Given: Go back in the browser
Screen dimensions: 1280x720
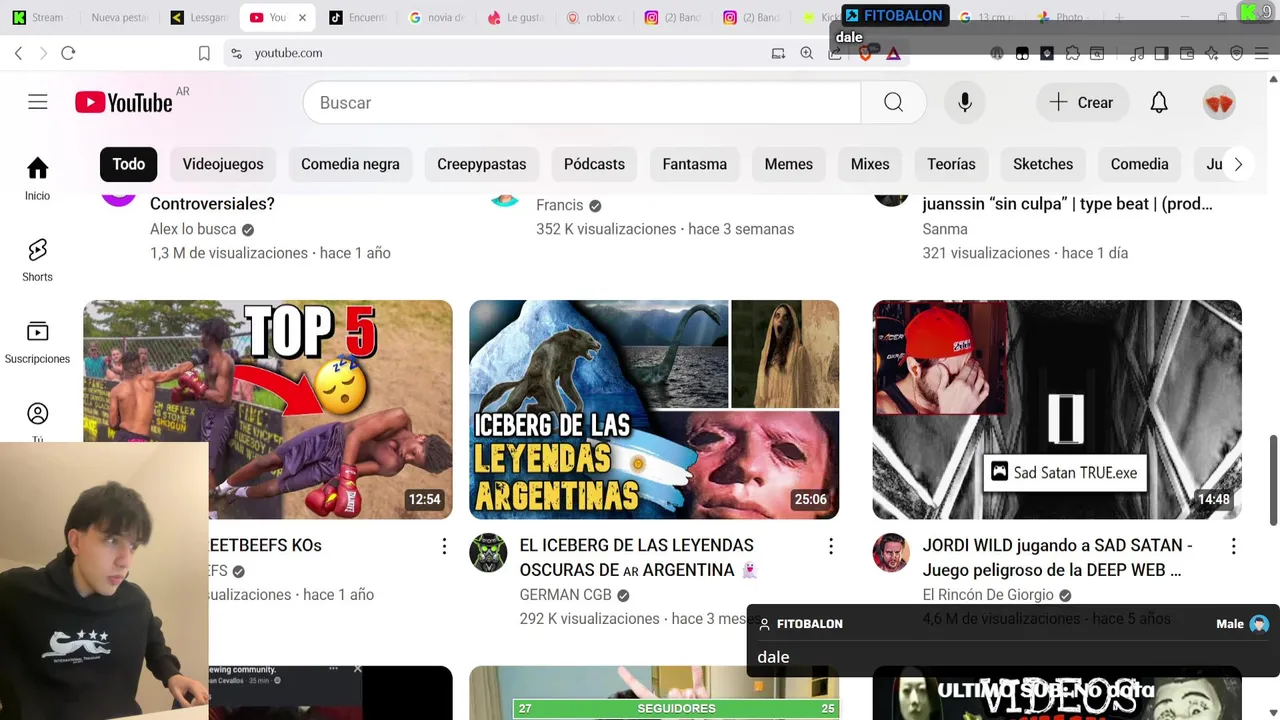Looking at the screenshot, I should tap(18, 53).
